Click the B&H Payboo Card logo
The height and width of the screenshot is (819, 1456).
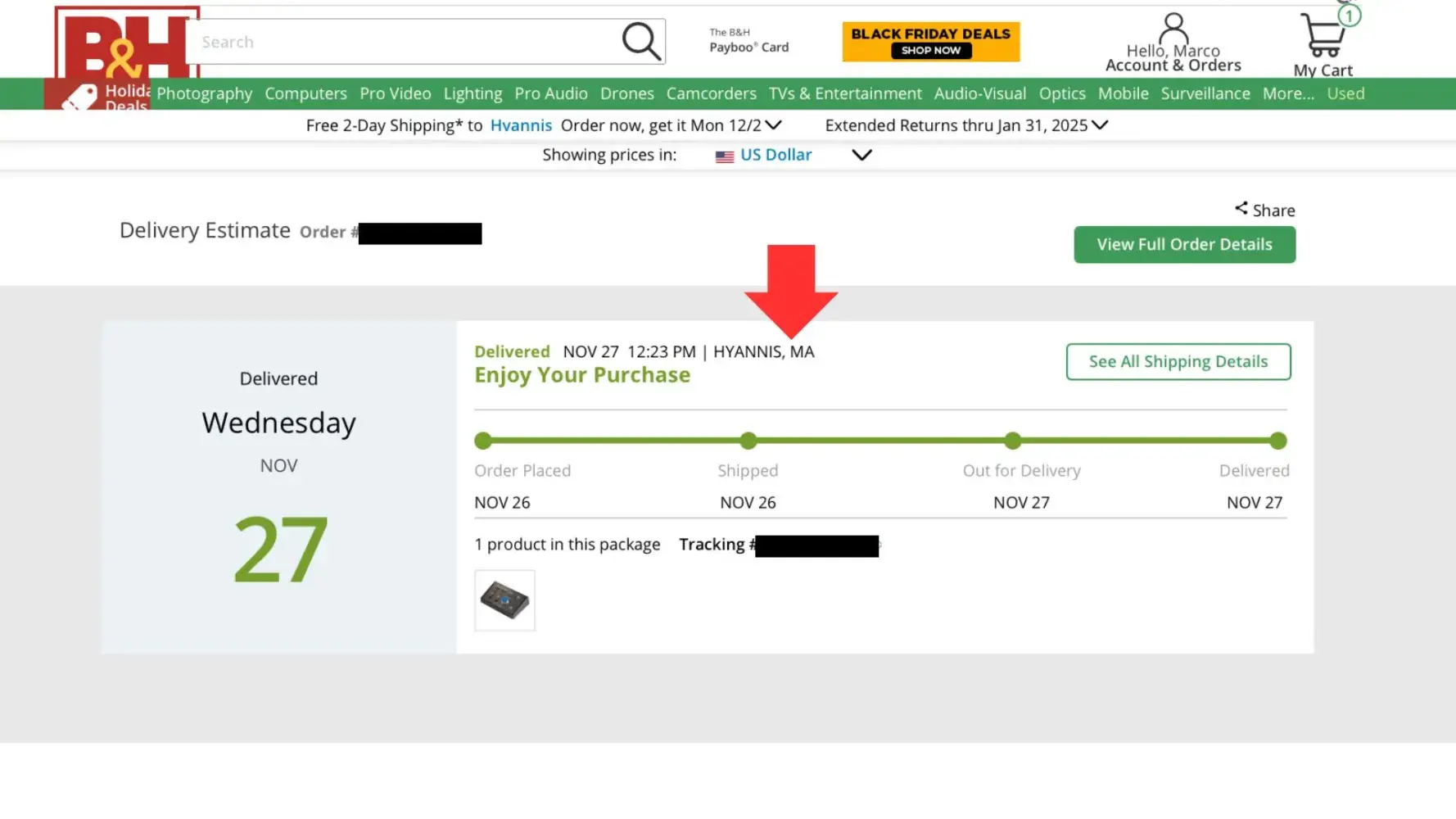(748, 41)
